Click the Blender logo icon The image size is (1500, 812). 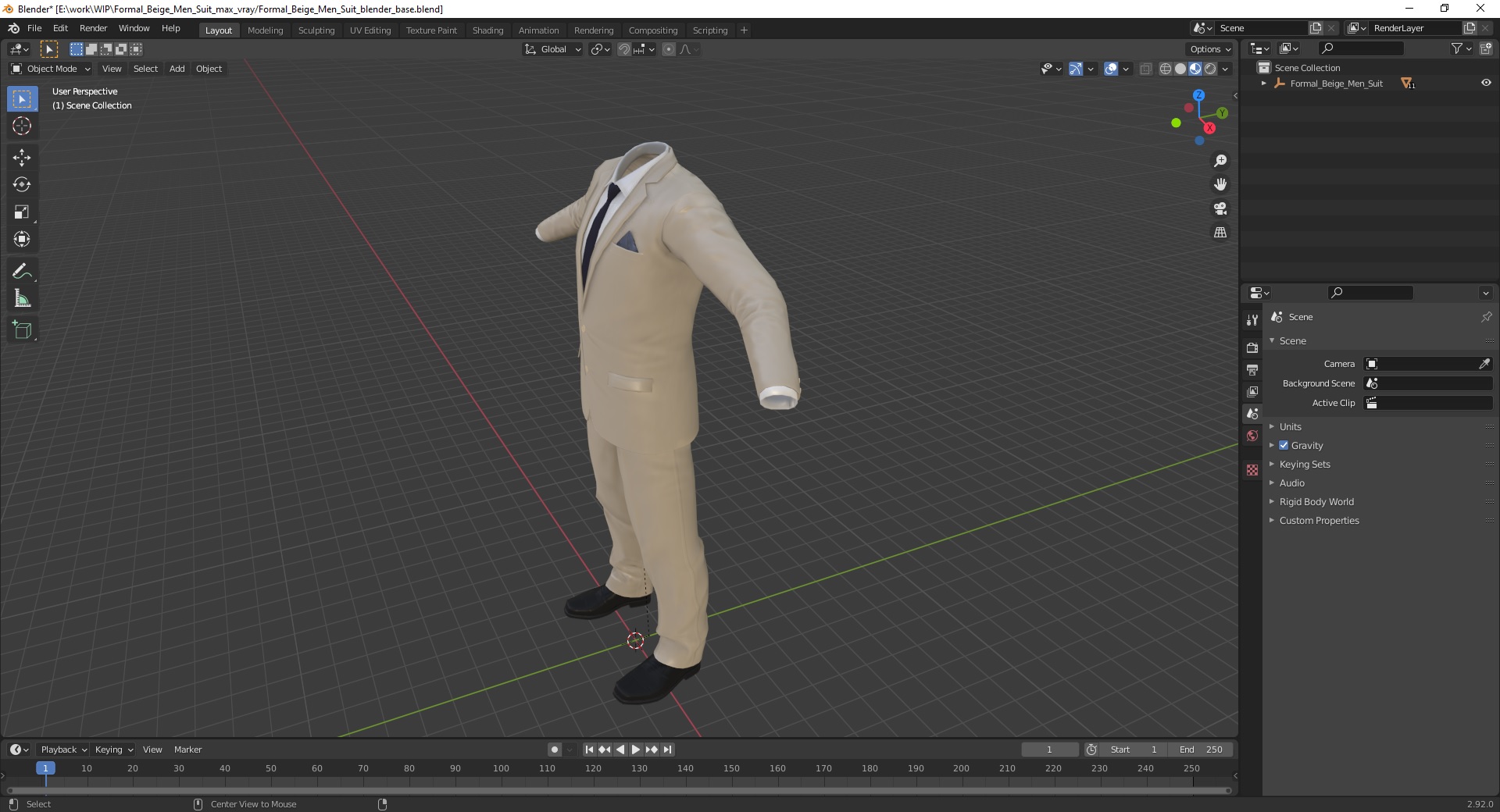pos(13,28)
